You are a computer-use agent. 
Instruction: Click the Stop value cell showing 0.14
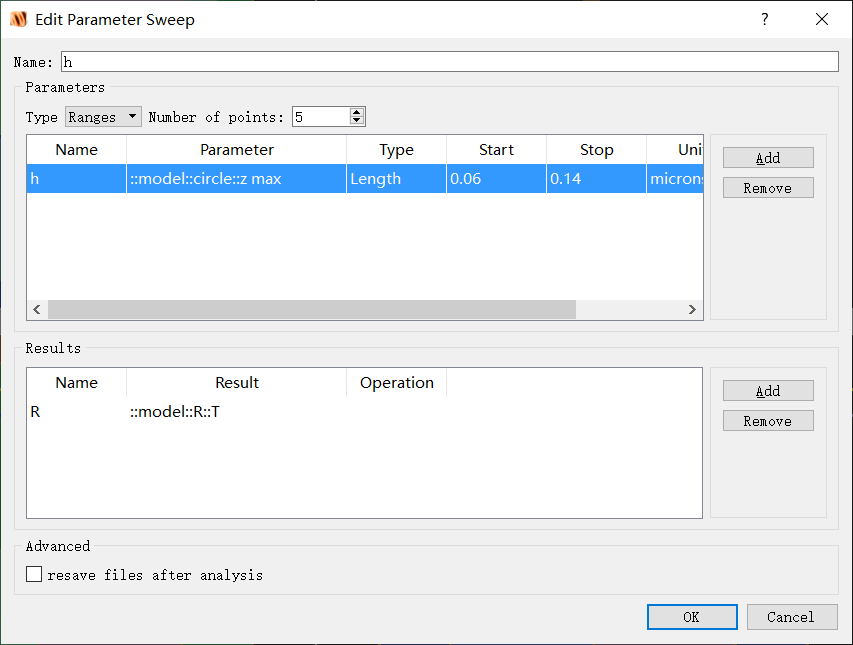tap(596, 178)
